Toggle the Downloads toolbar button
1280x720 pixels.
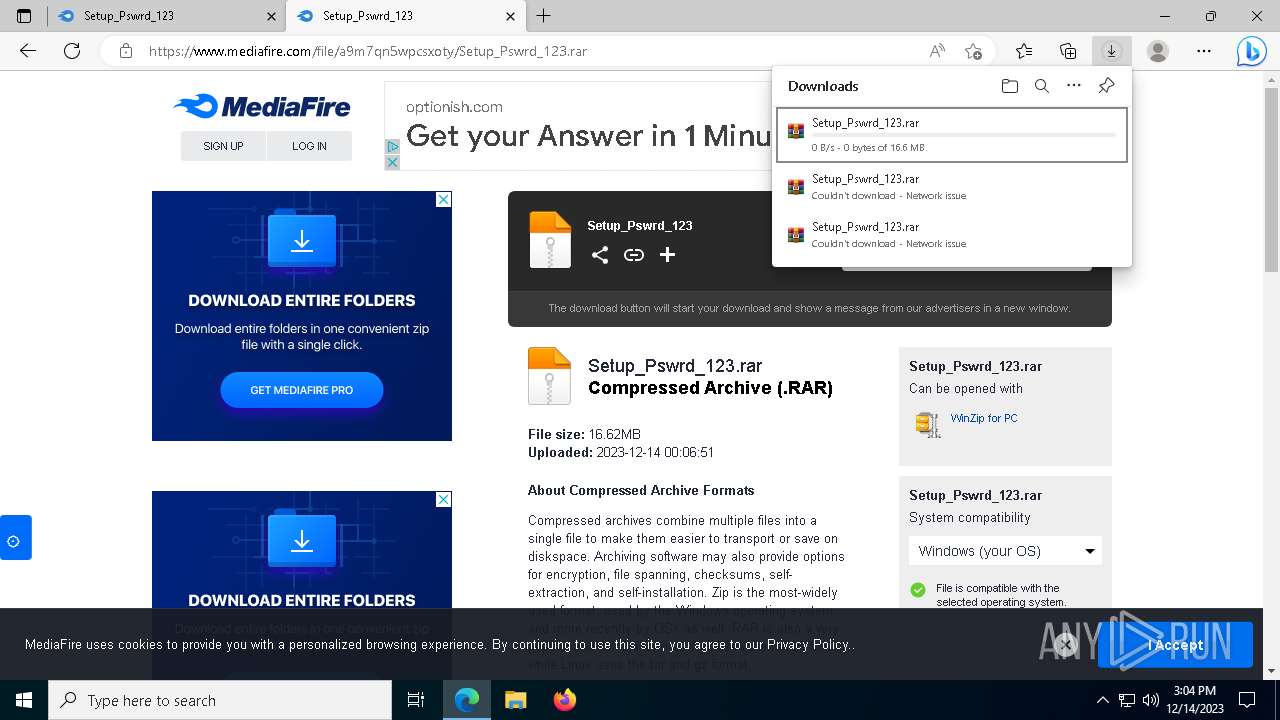click(1111, 51)
